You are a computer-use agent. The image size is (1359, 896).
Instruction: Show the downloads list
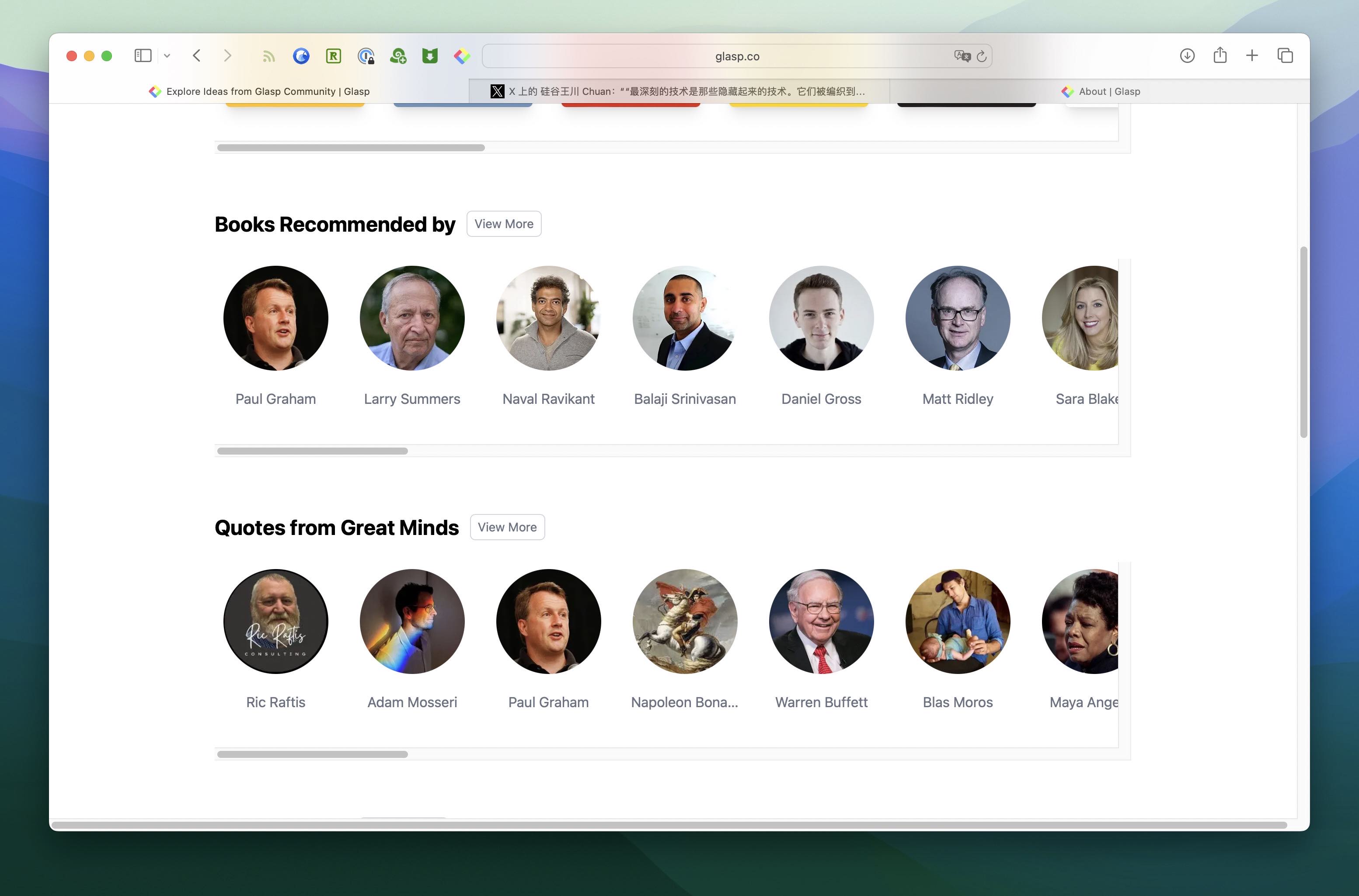click(1187, 56)
